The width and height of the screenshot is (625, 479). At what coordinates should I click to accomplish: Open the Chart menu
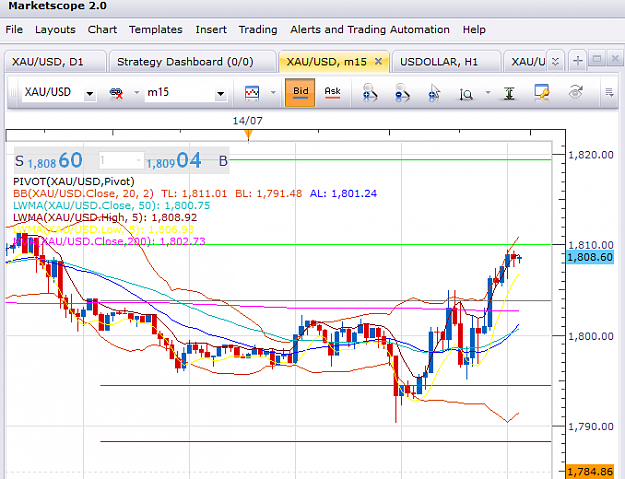point(102,29)
